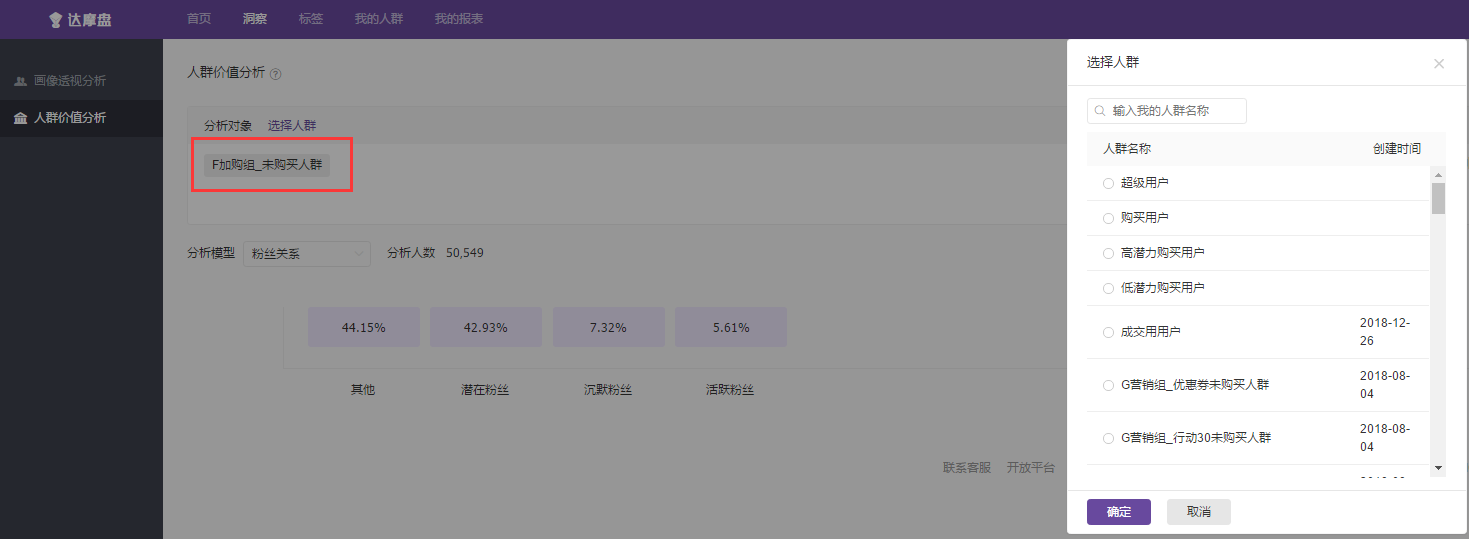Image resolution: width=1469 pixels, height=539 pixels.
Task: Click the 人群价值分析 sidebar icon
Action: click(20, 118)
